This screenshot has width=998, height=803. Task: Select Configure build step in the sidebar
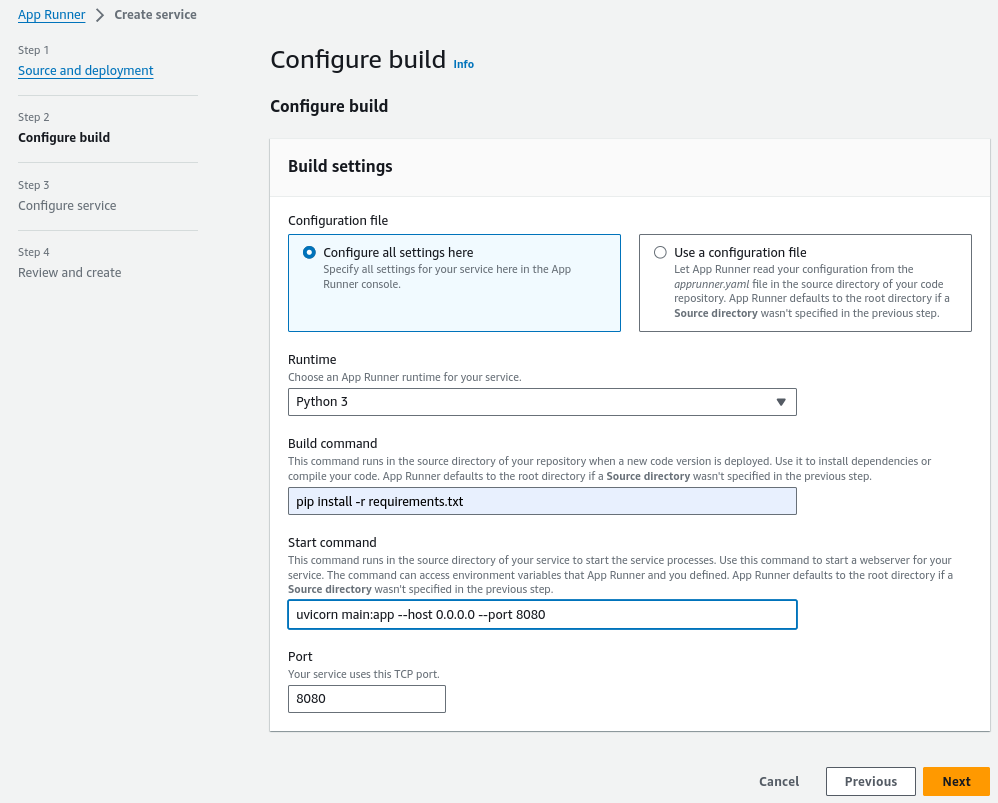pos(64,138)
